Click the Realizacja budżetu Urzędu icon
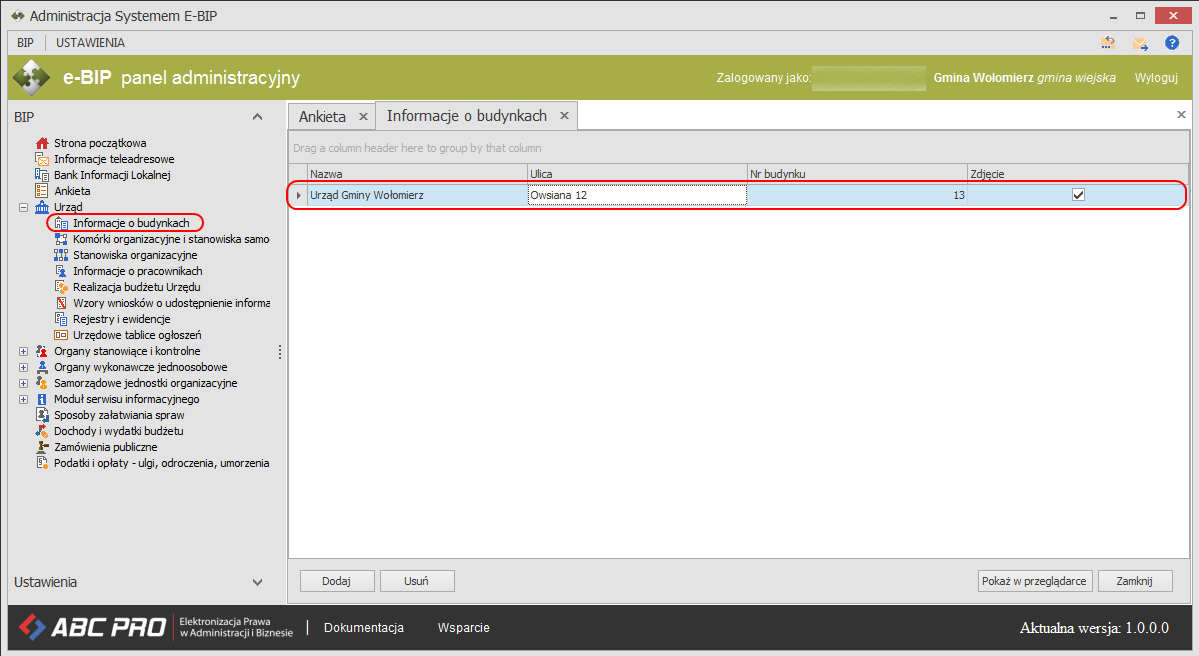This screenshot has height=656, width=1199. pos(61,287)
